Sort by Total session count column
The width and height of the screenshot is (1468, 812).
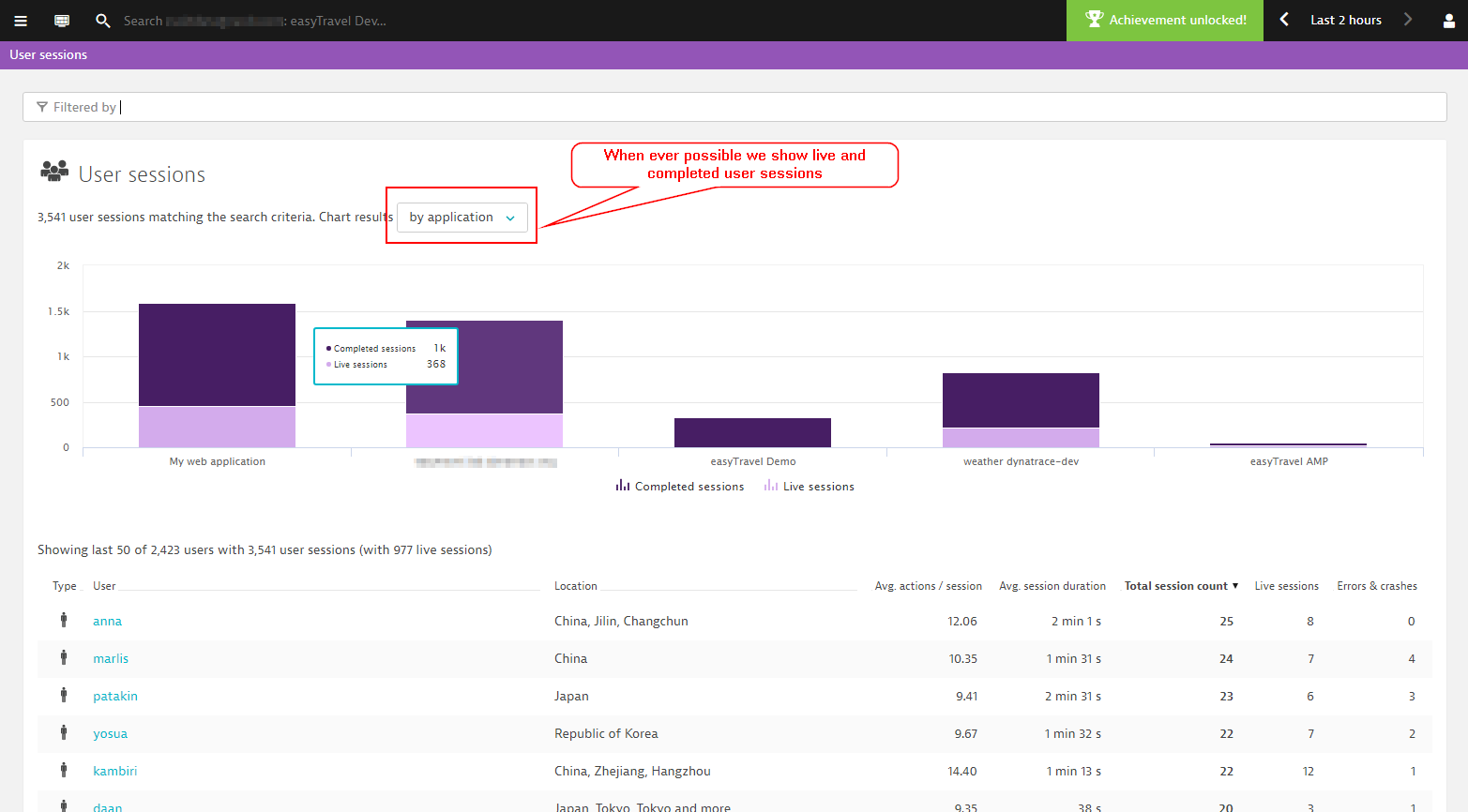(x=1181, y=586)
